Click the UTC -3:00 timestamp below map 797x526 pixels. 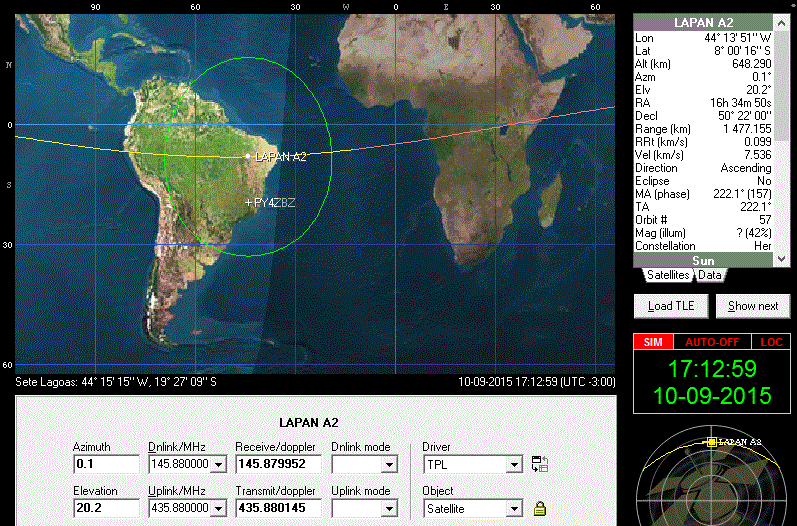click(x=537, y=382)
